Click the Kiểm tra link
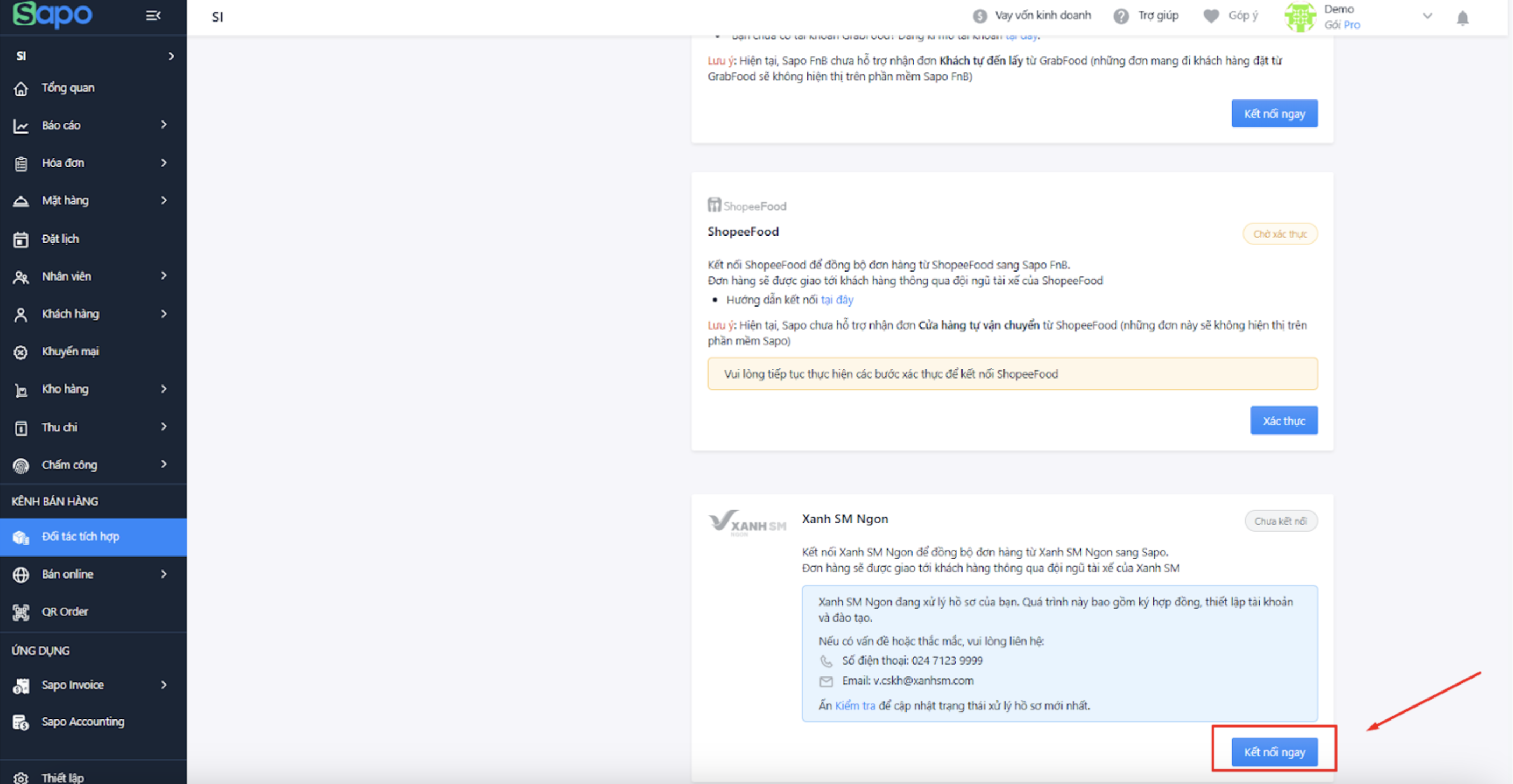 tap(854, 705)
